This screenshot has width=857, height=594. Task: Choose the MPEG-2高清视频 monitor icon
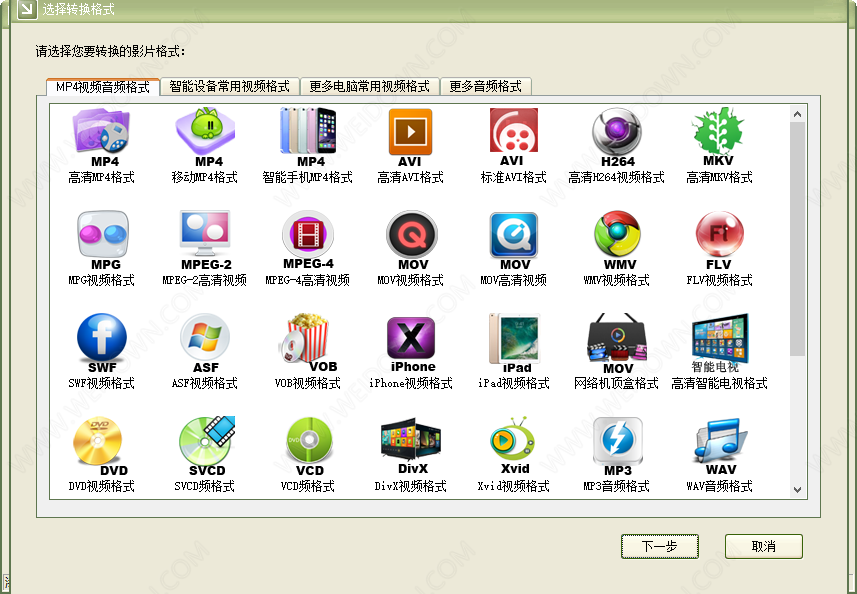[206, 233]
